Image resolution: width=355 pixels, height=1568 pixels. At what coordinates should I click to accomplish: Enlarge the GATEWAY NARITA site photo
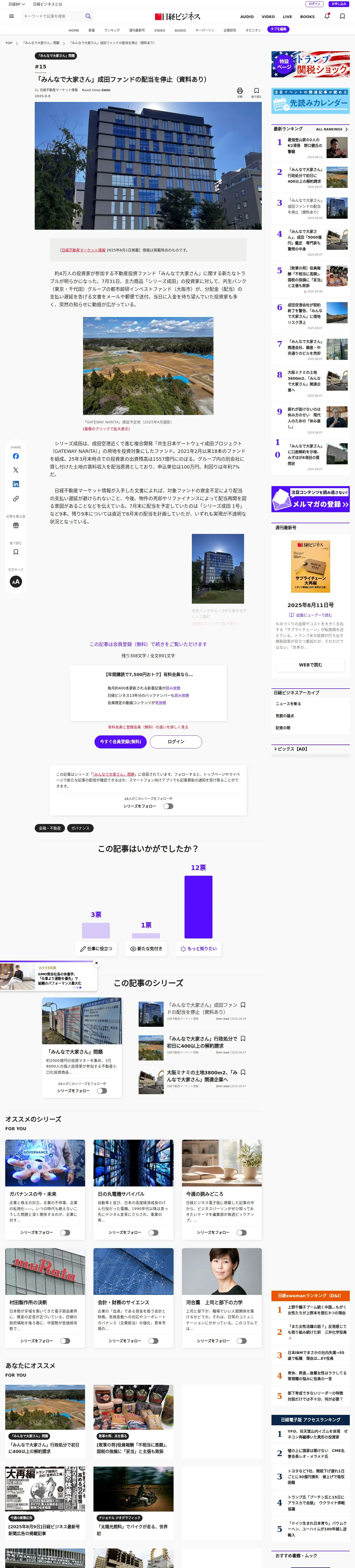pos(148,366)
